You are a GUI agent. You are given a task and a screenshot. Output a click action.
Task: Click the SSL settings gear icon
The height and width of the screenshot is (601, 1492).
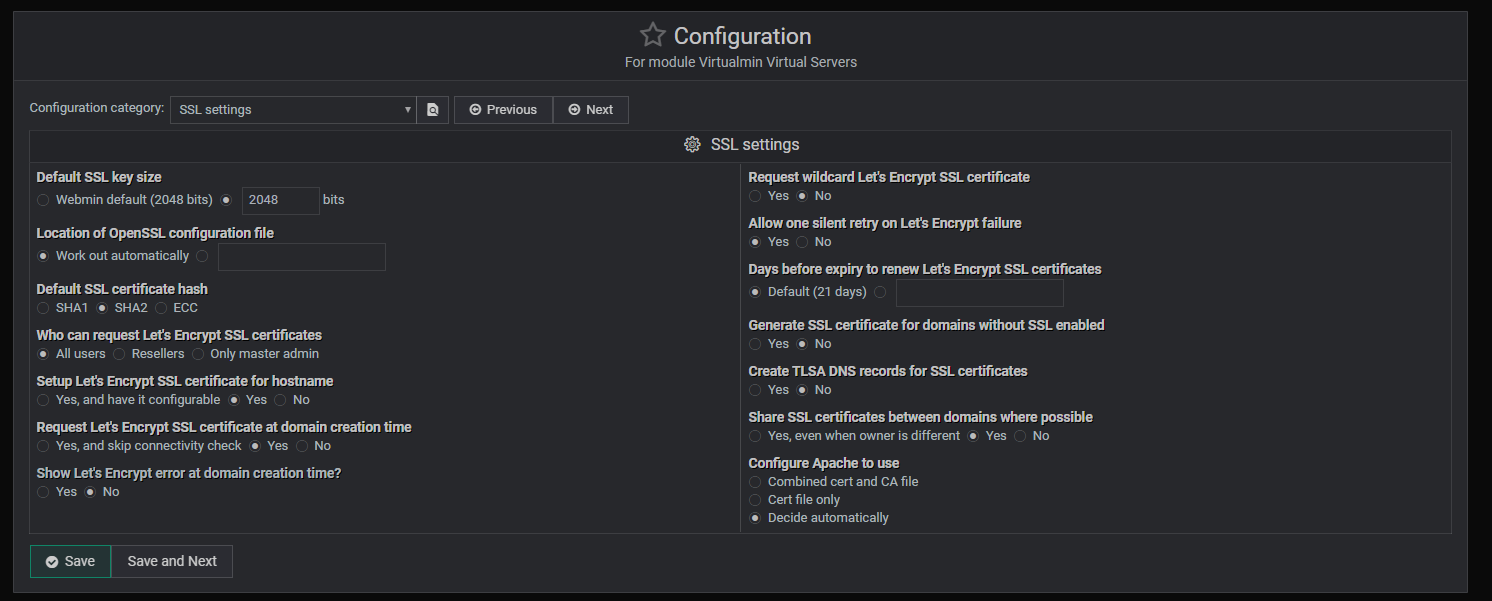point(692,145)
